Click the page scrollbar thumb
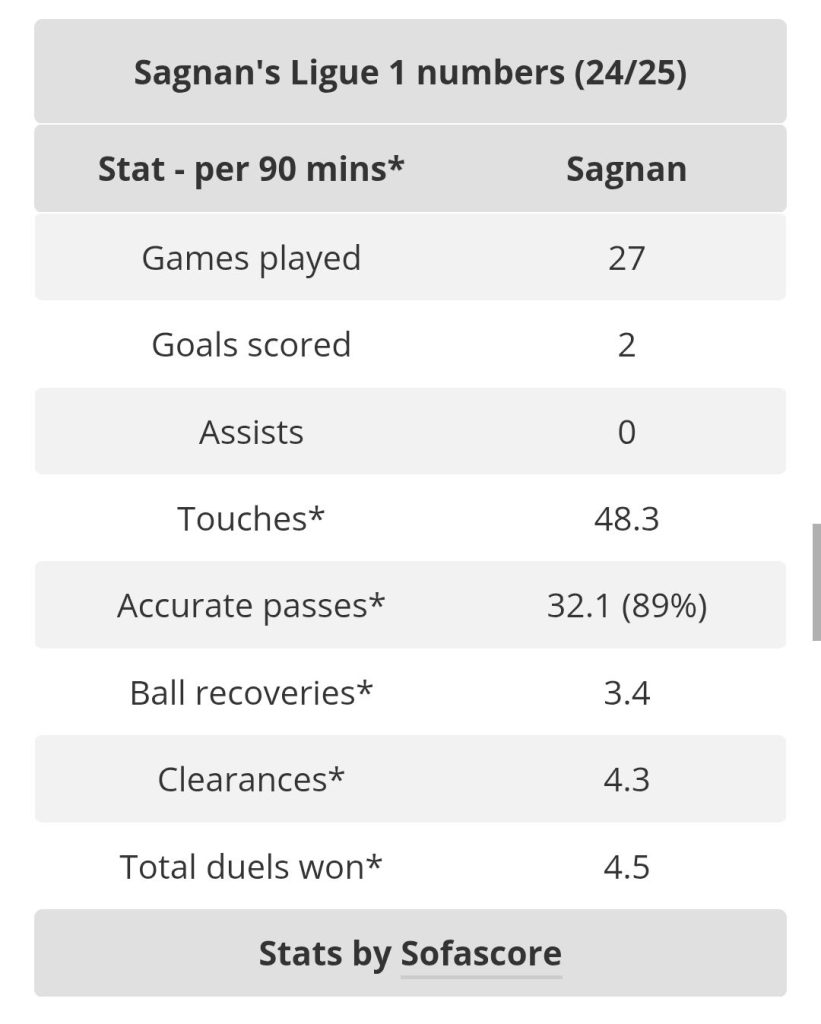The width and height of the screenshot is (821, 1024). (x=816, y=582)
